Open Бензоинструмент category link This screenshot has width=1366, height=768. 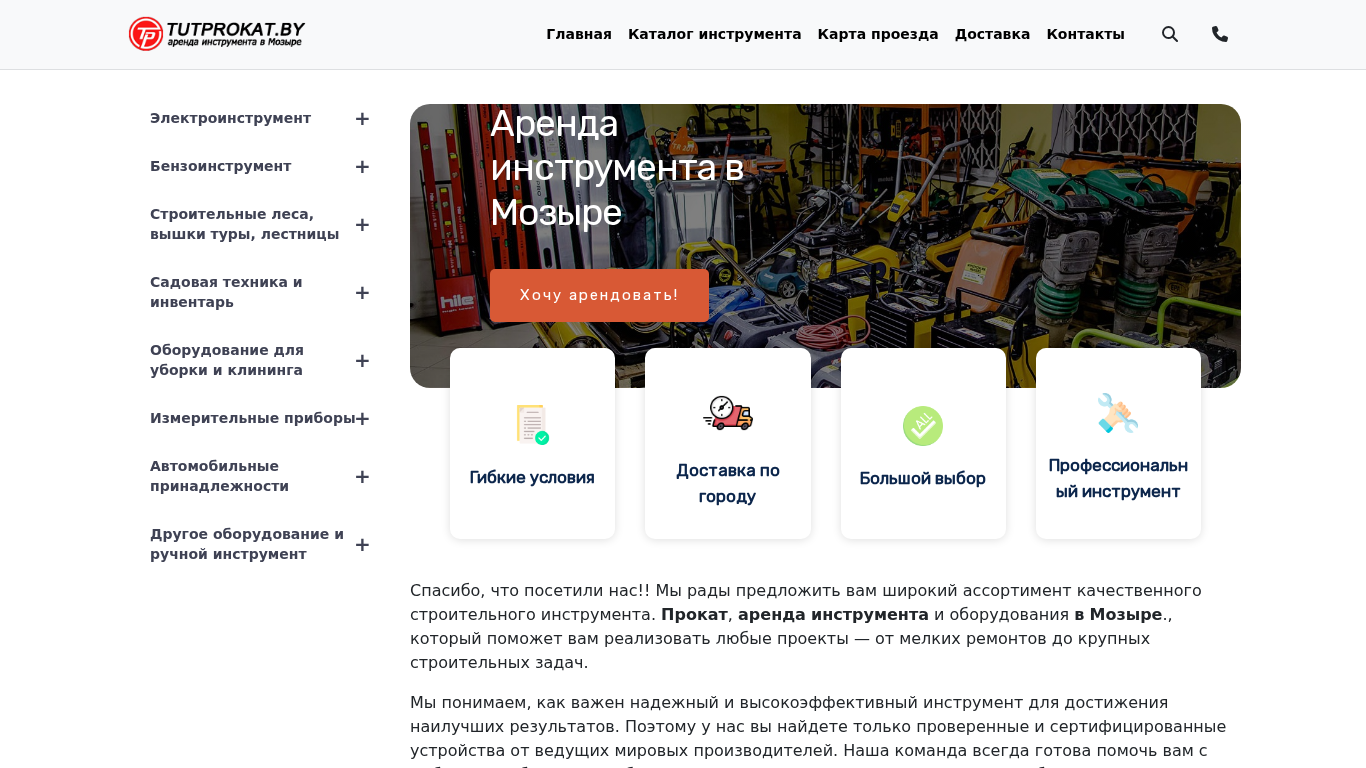tap(221, 166)
